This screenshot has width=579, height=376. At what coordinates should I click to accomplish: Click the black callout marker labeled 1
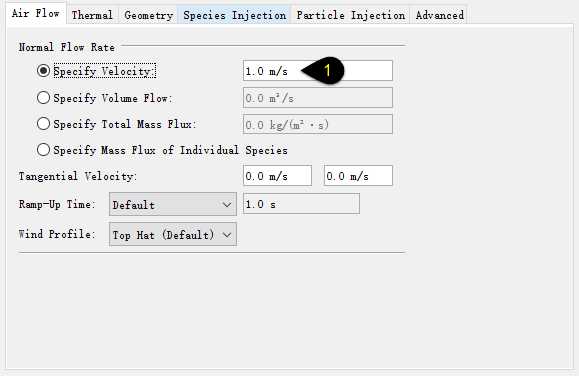pos(323,70)
